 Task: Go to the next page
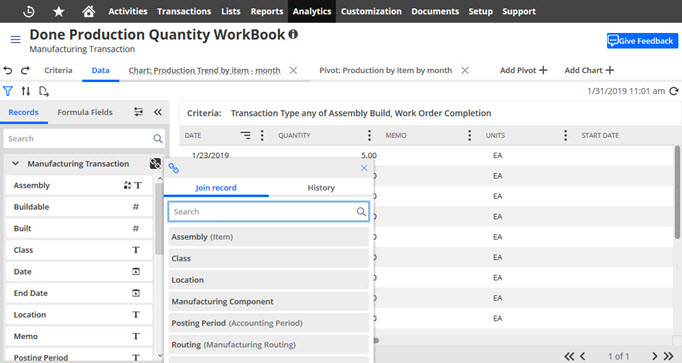655,356
